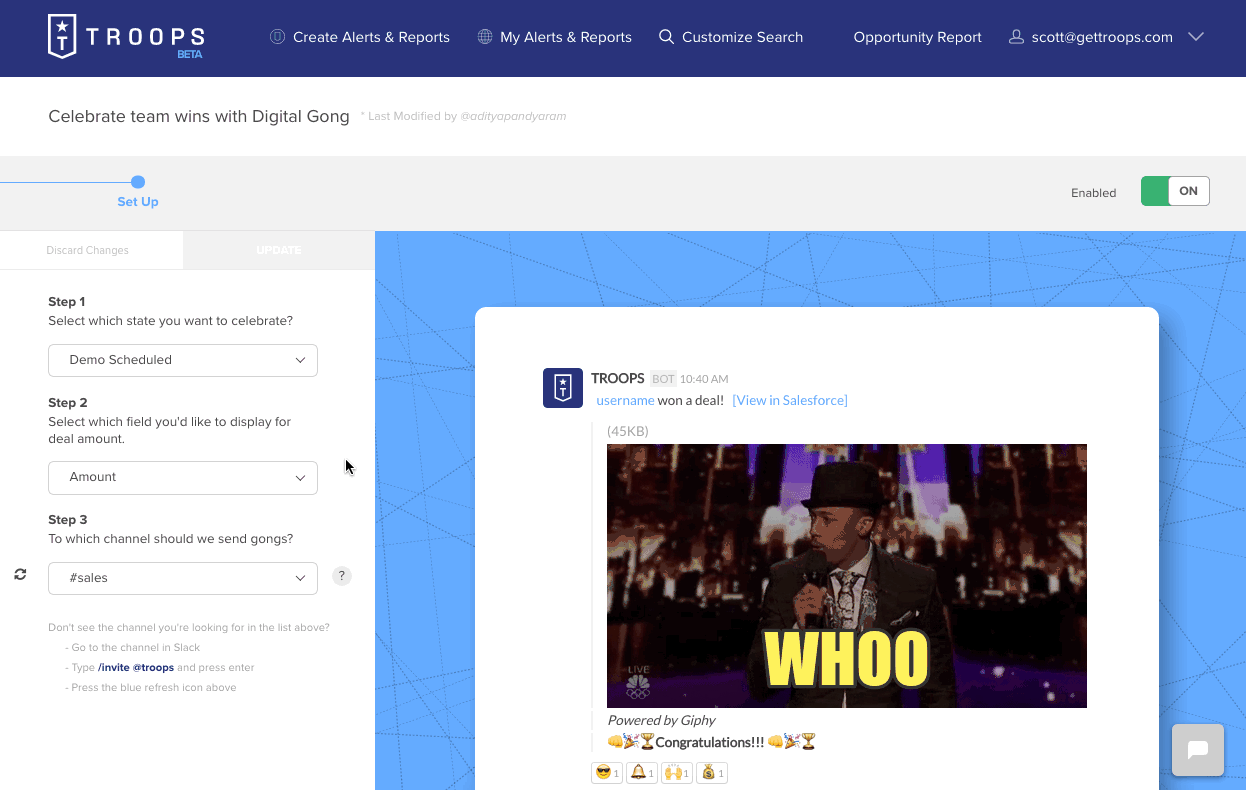
Task: Click the 'Step 3' heading
Action: point(68,519)
